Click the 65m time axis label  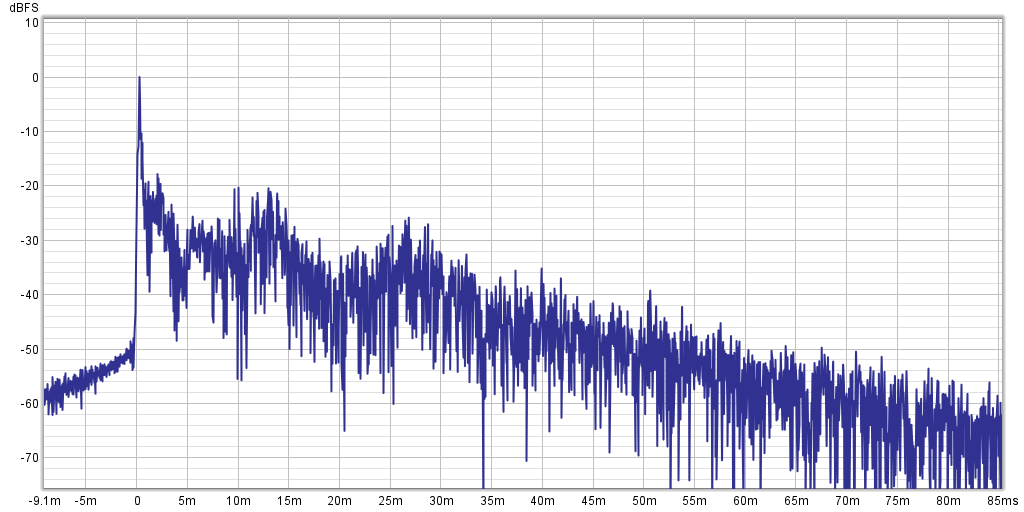795,502
